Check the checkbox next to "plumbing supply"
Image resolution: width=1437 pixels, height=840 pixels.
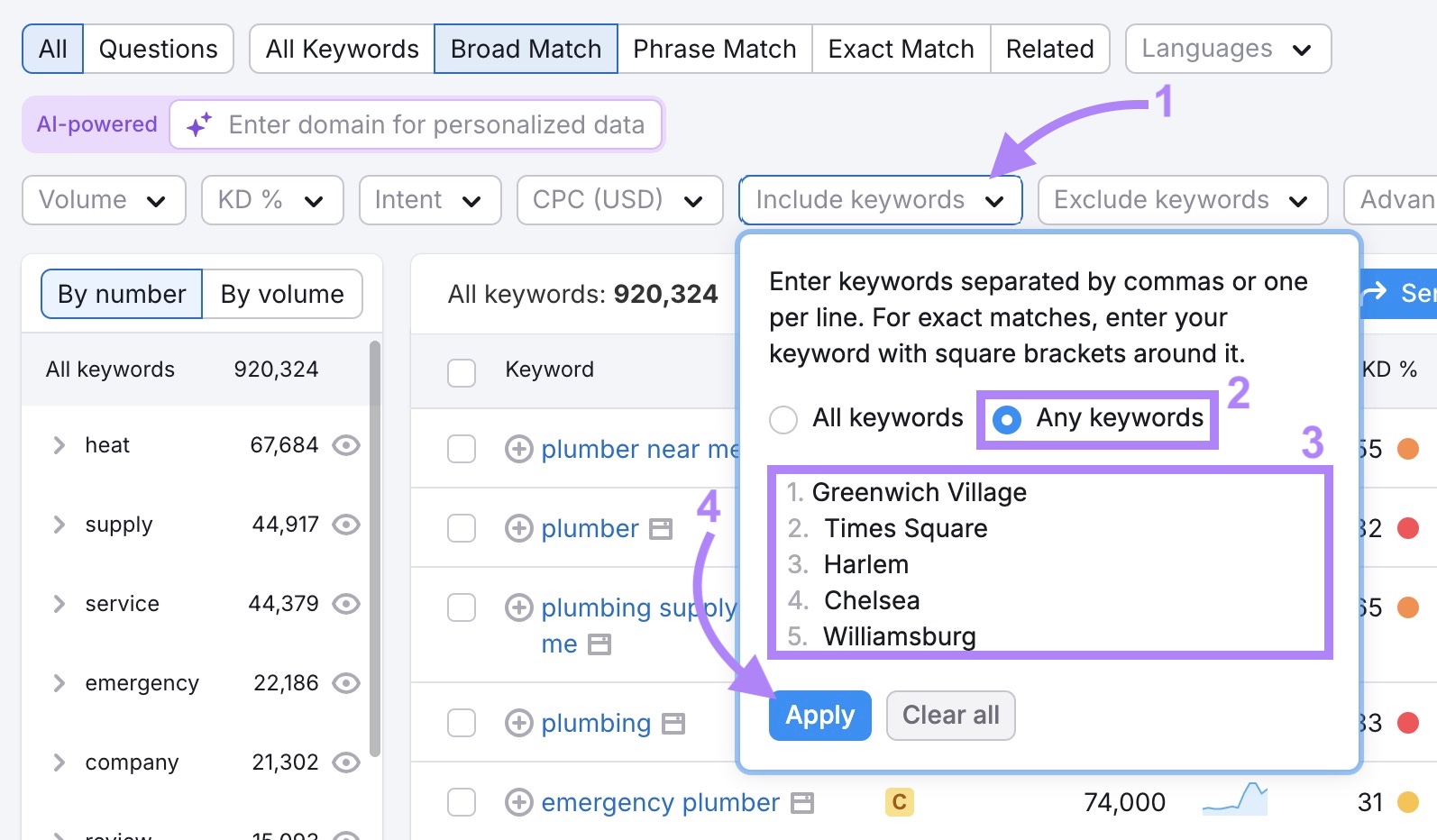pos(462,607)
